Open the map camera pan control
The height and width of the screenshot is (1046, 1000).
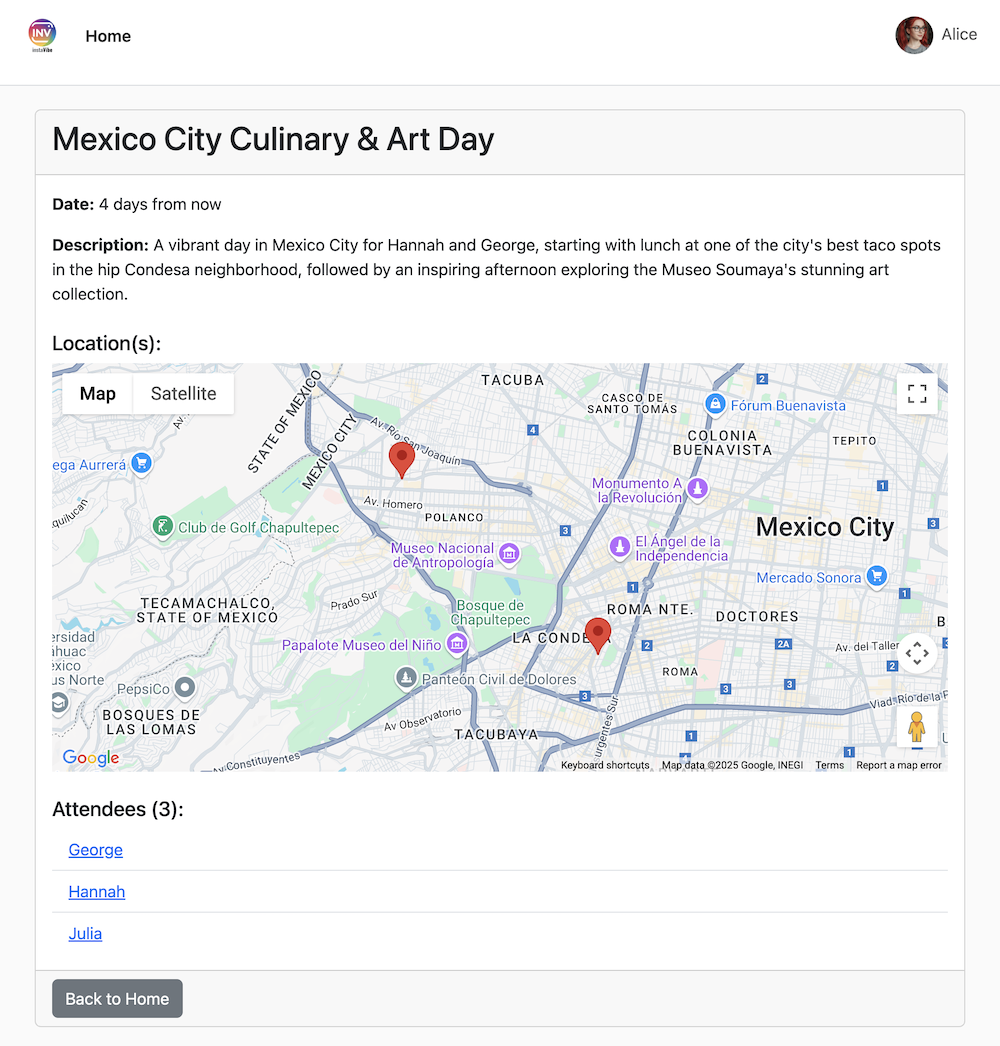pos(917,654)
